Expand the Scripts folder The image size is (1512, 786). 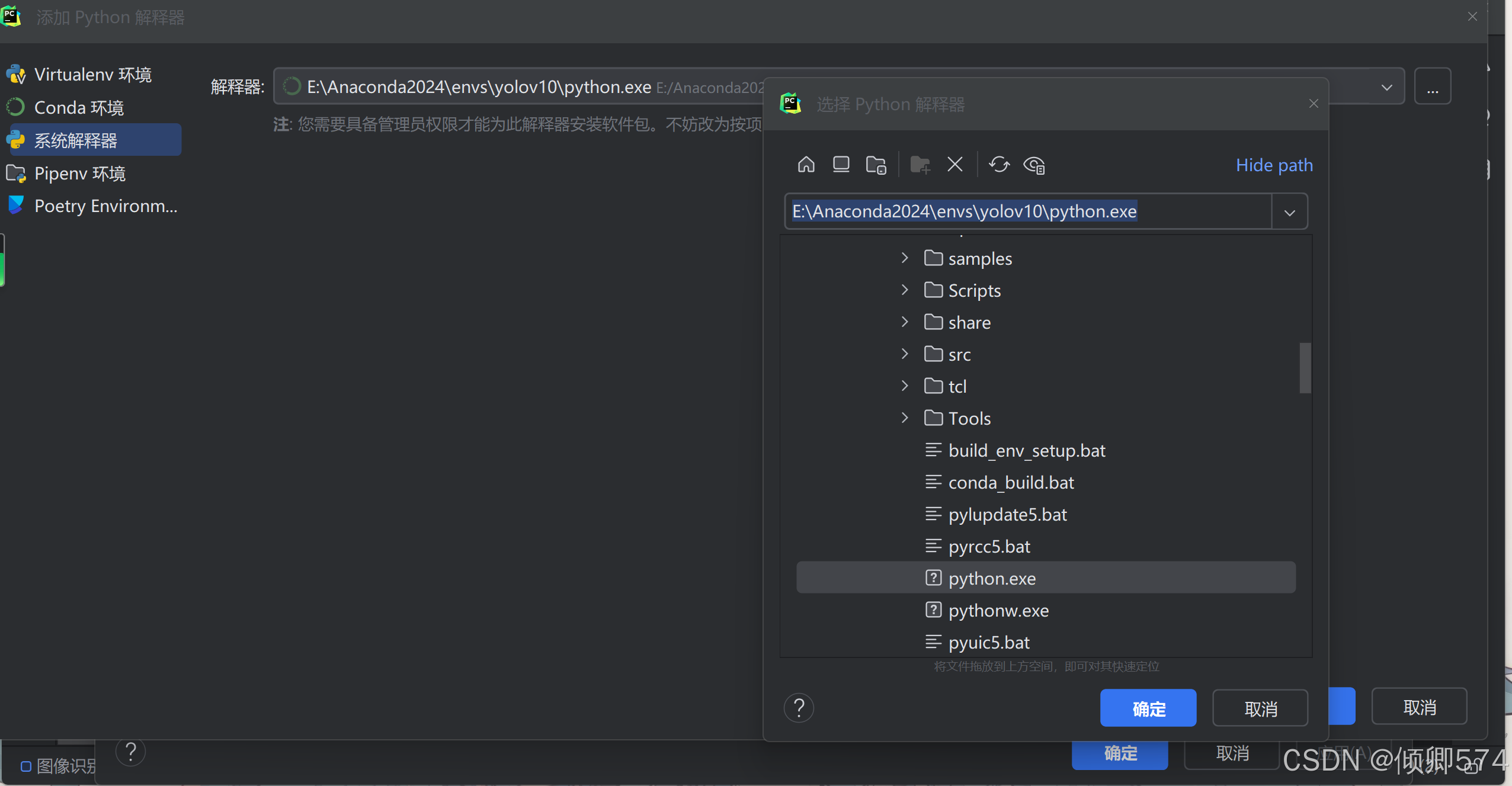[x=904, y=290]
